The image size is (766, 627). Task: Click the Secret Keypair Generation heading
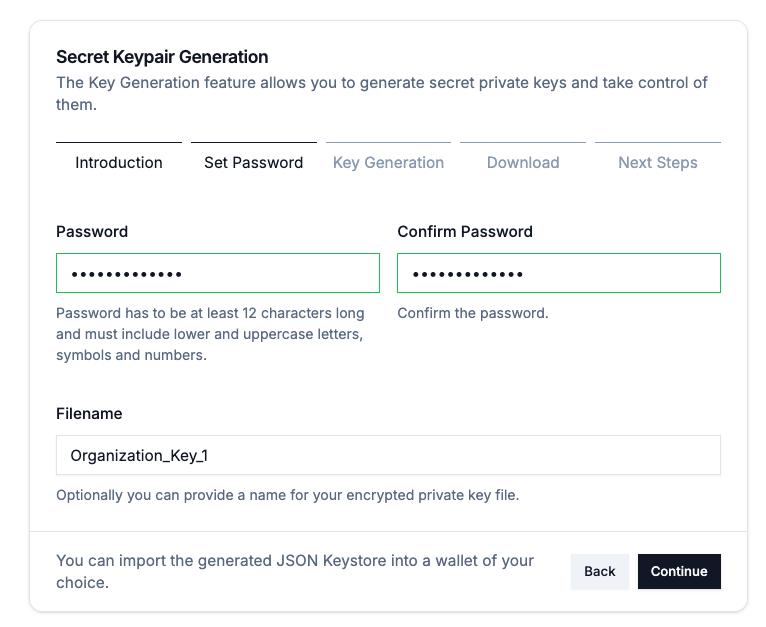coord(162,57)
